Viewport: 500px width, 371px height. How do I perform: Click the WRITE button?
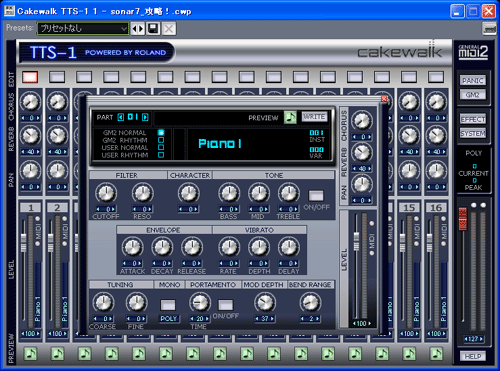click(314, 117)
